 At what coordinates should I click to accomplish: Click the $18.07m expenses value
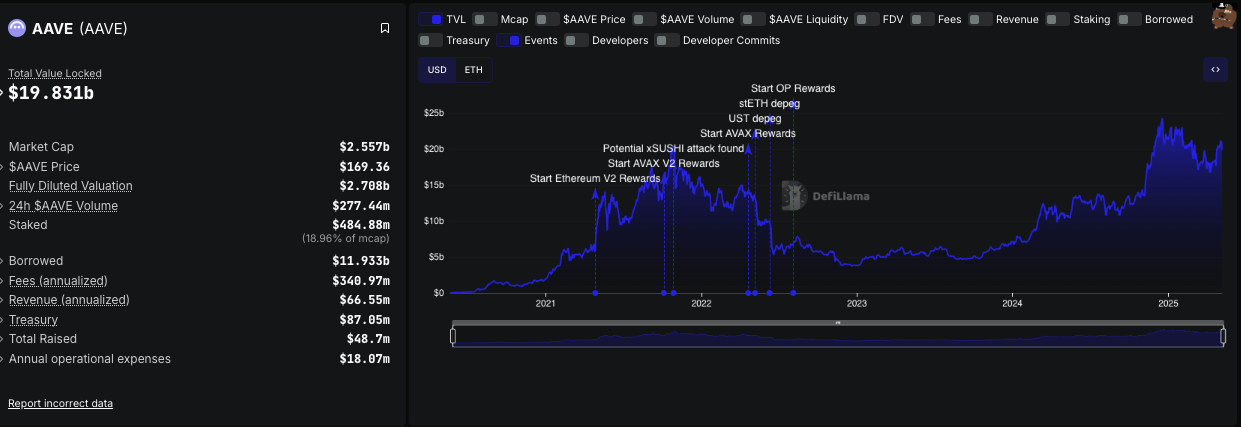tap(364, 358)
